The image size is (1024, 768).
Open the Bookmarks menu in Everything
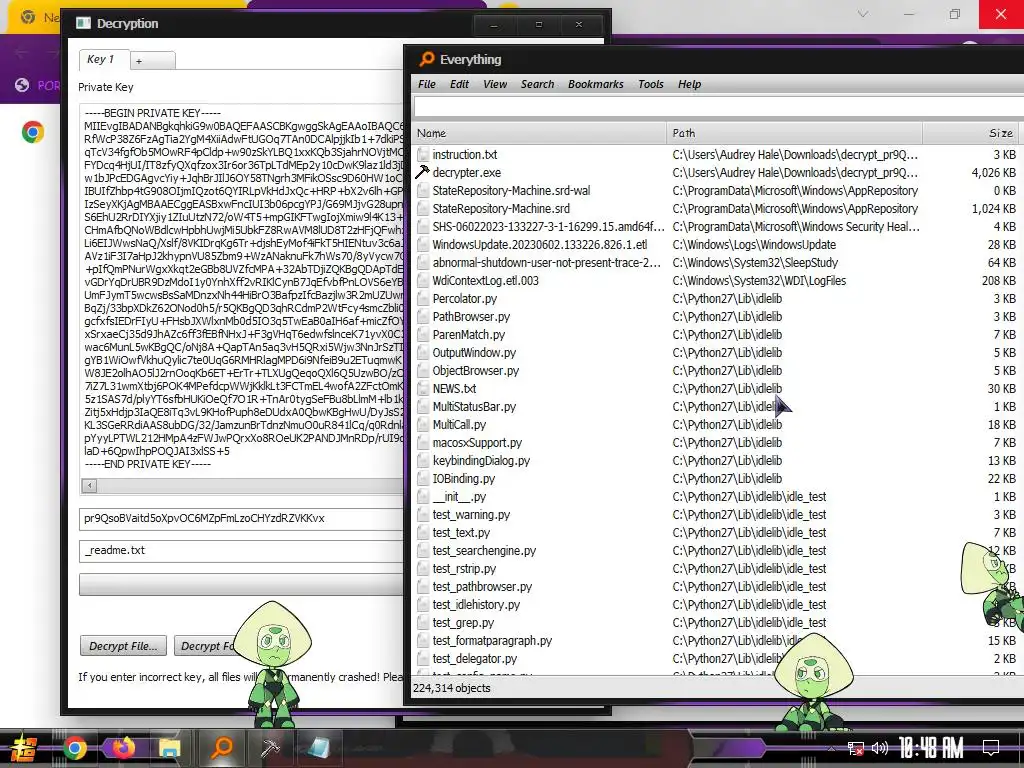(596, 84)
